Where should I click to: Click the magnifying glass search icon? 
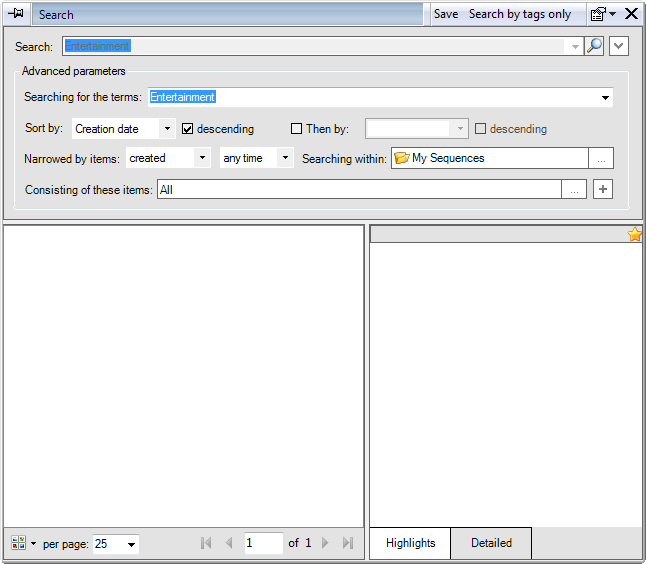tap(594, 46)
